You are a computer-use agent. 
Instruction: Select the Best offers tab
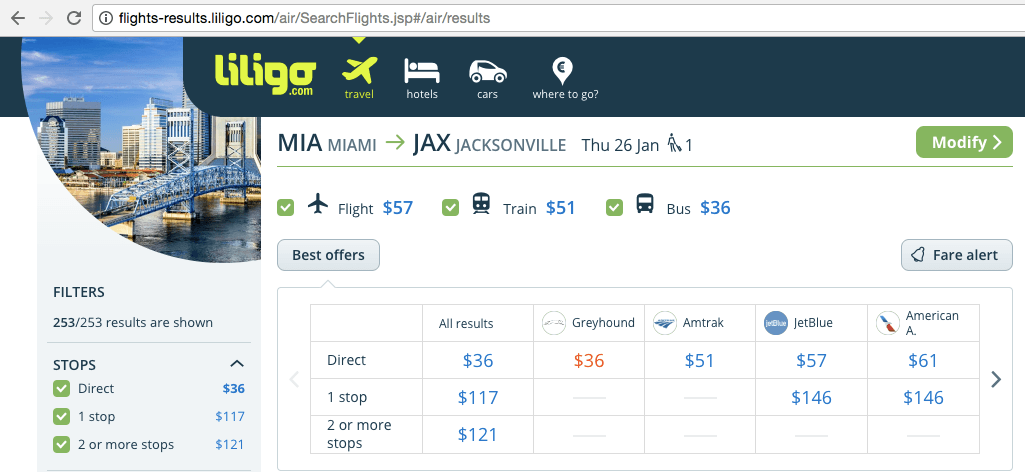pos(328,255)
